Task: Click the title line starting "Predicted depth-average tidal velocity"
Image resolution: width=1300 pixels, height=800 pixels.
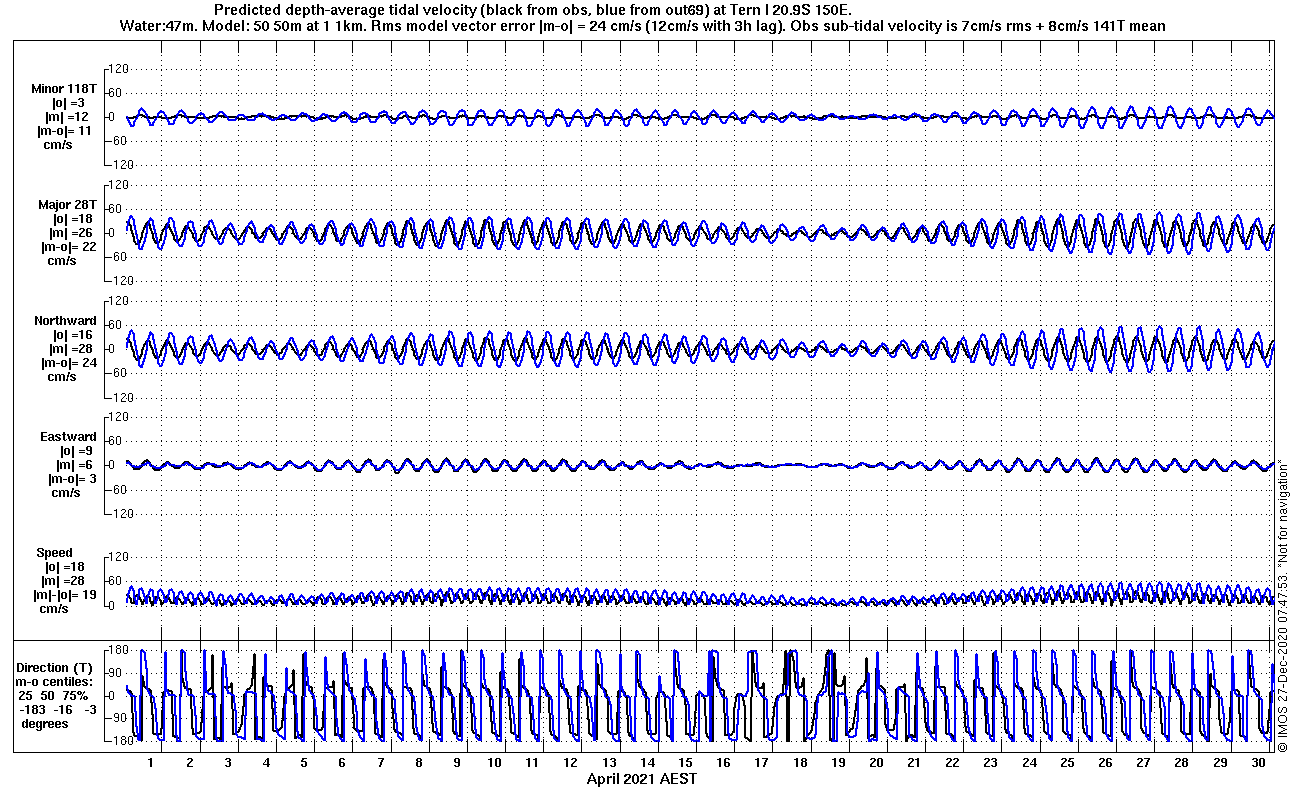Action: tap(533, 10)
